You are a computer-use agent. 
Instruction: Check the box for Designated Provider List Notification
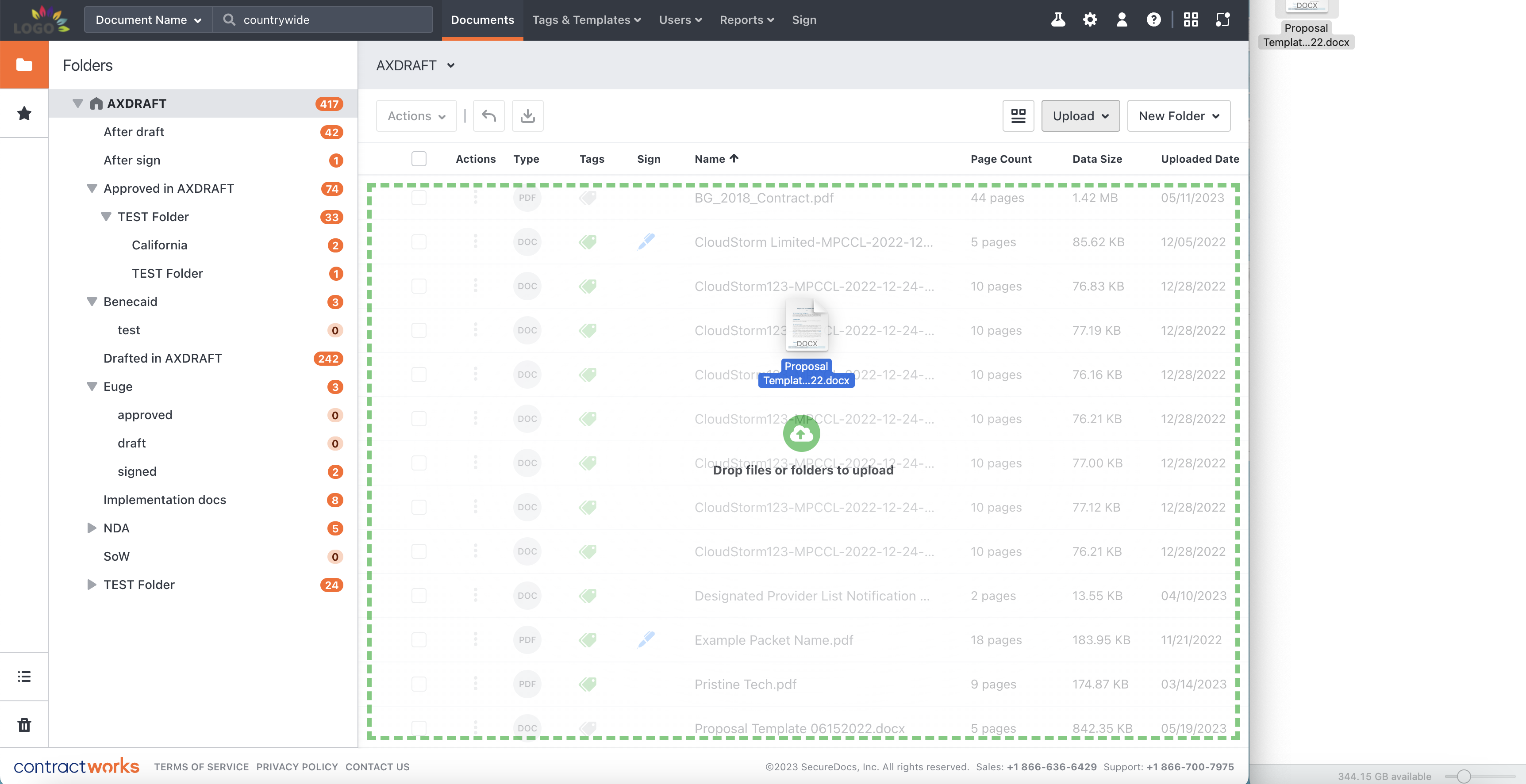(x=419, y=596)
